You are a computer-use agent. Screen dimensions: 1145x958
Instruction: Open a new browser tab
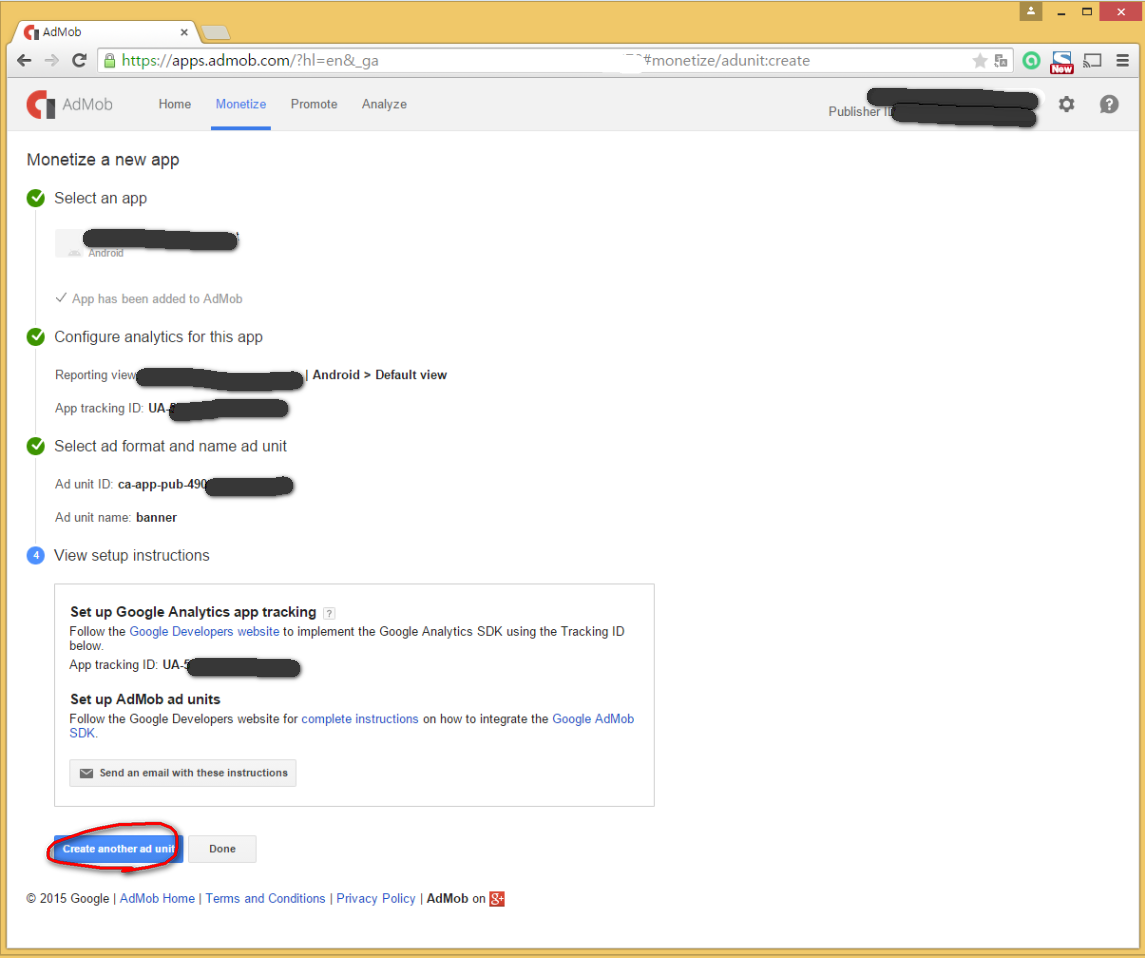pos(215,32)
